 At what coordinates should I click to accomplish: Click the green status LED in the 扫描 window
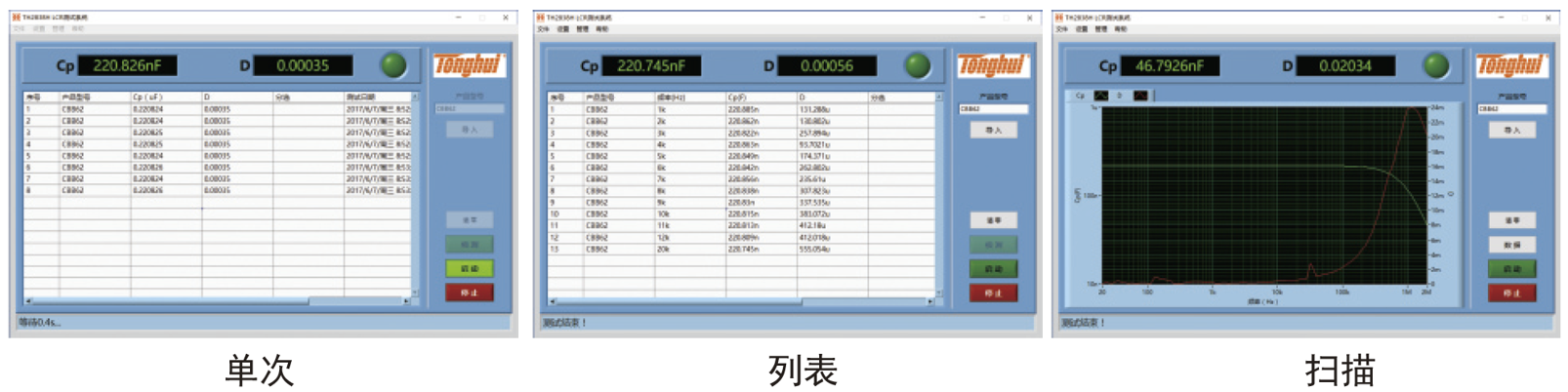click(1435, 65)
